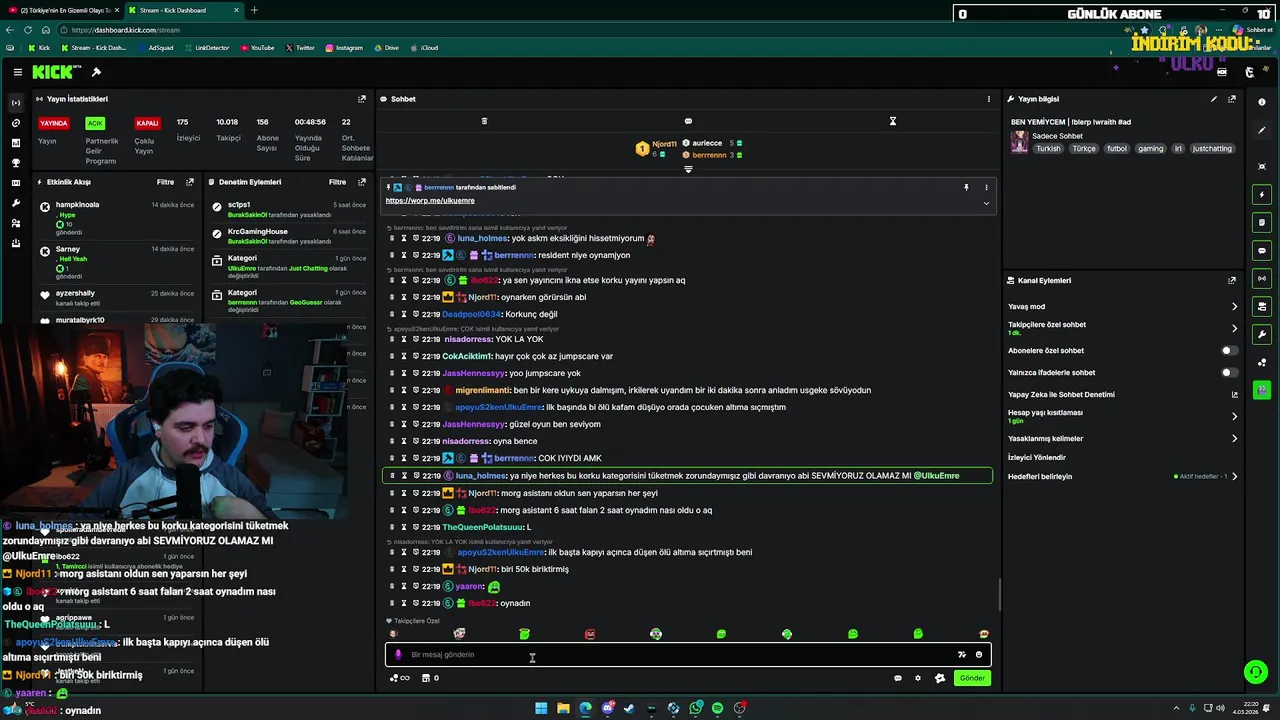Open the LinkDetector bookmark
This screenshot has height=720, width=1280.
(205, 48)
